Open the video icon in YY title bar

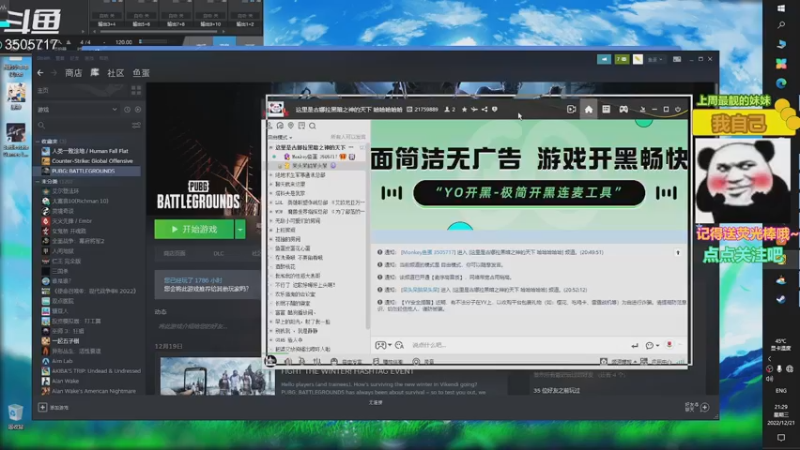[x=571, y=109]
